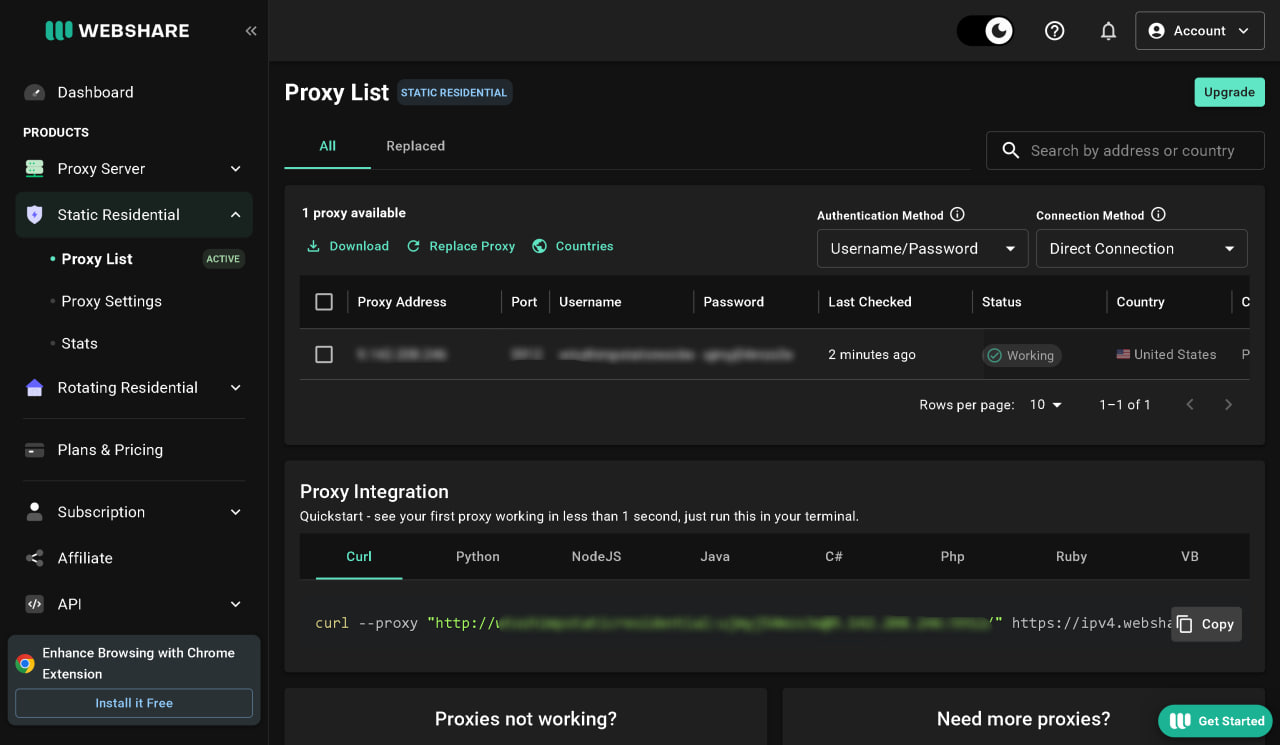This screenshot has width=1280, height=745.
Task: Open Countries globe icon
Action: coord(539,246)
